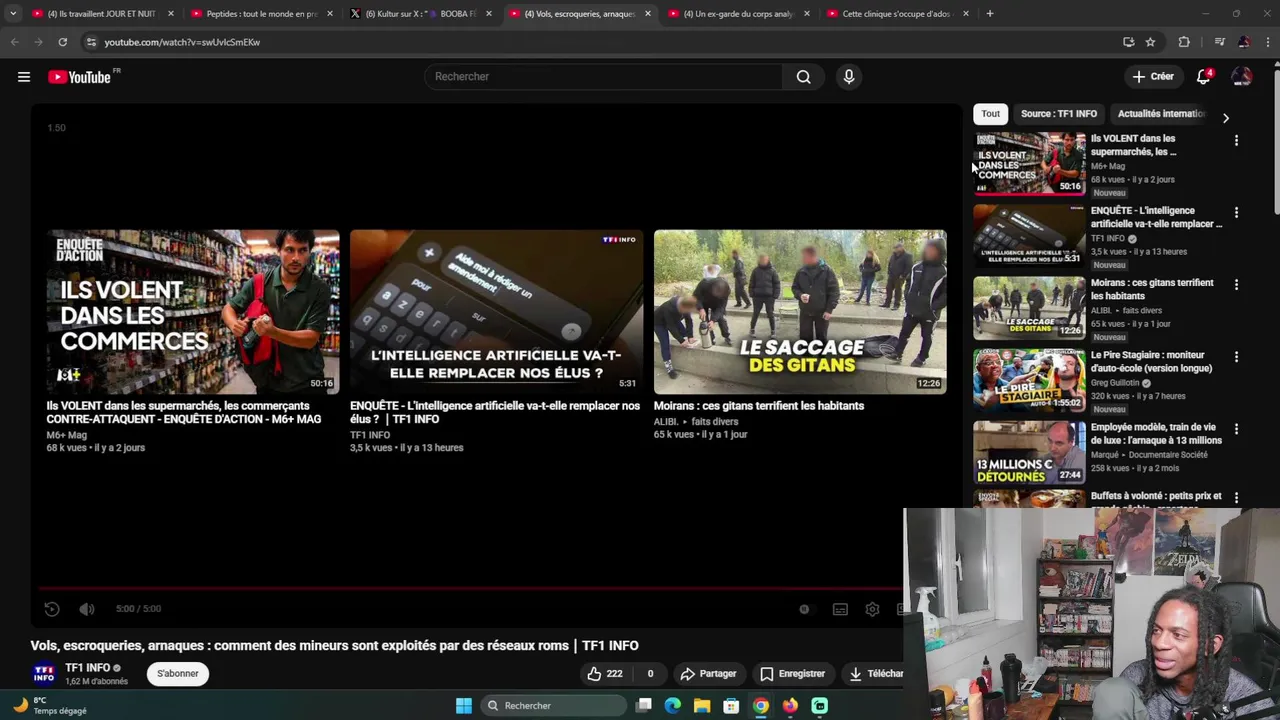Toggle autoplay switch in player
Image resolution: width=1280 pixels, height=720 pixels.
coord(804,609)
